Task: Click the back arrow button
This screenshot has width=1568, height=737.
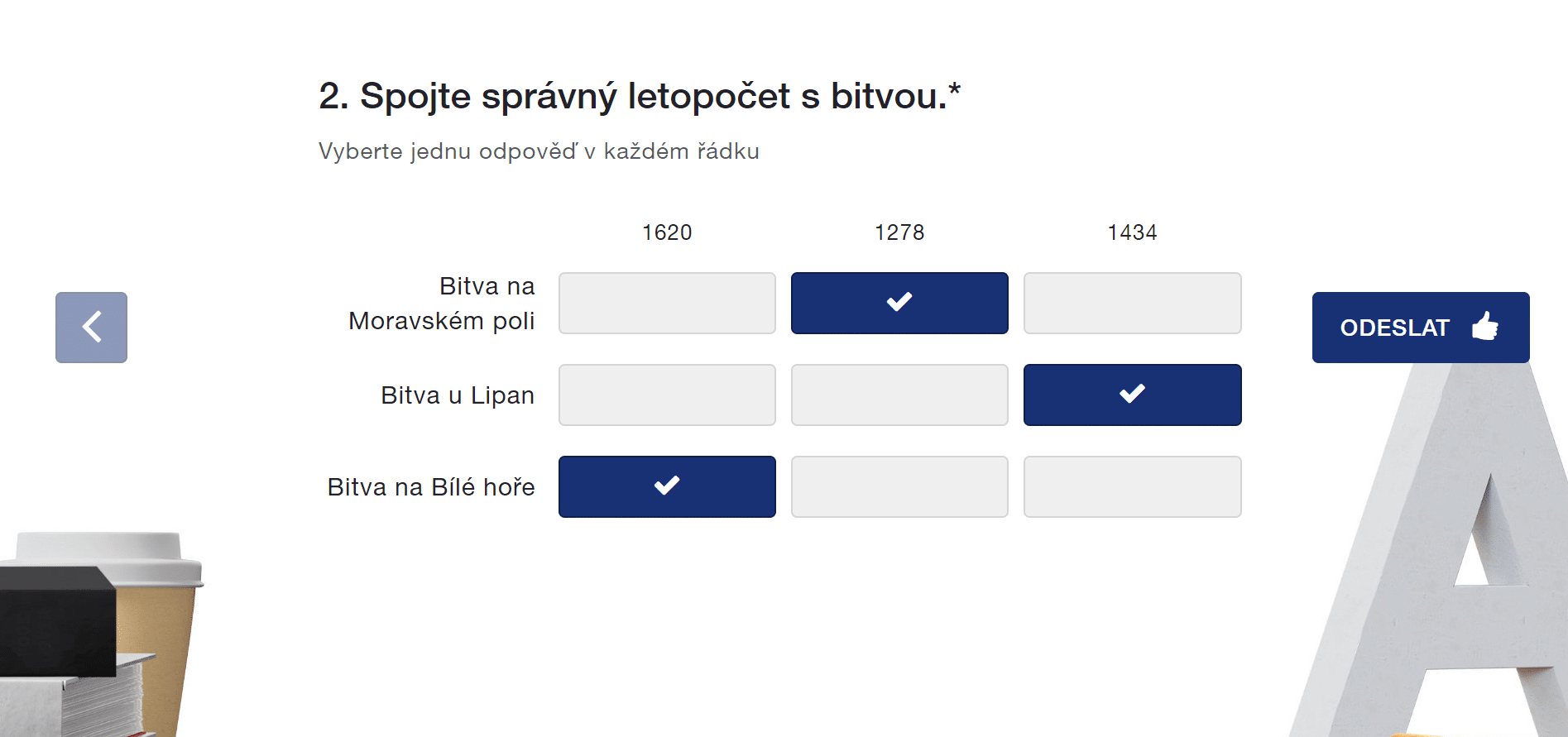Action: pyautogui.click(x=91, y=328)
